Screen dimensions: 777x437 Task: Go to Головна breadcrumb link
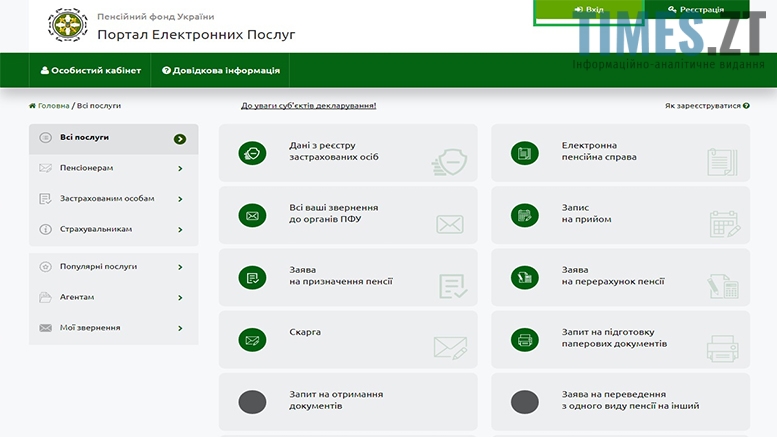[52, 105]
